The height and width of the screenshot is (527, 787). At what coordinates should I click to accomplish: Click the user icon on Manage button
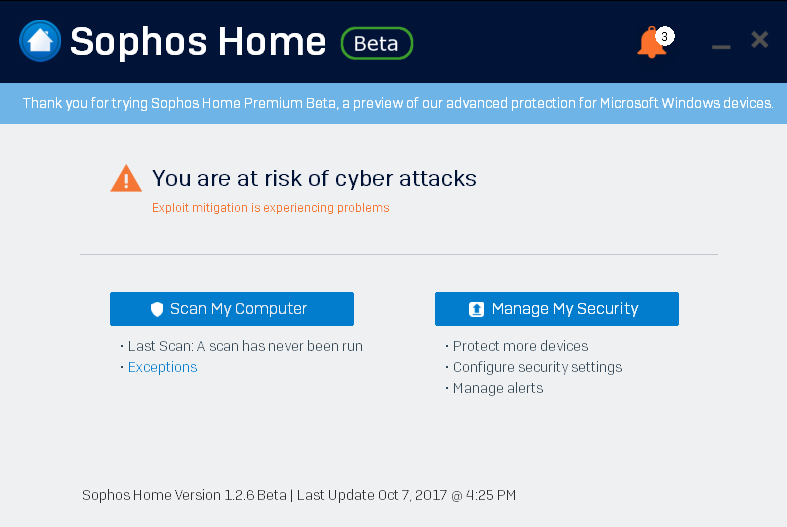477,310
